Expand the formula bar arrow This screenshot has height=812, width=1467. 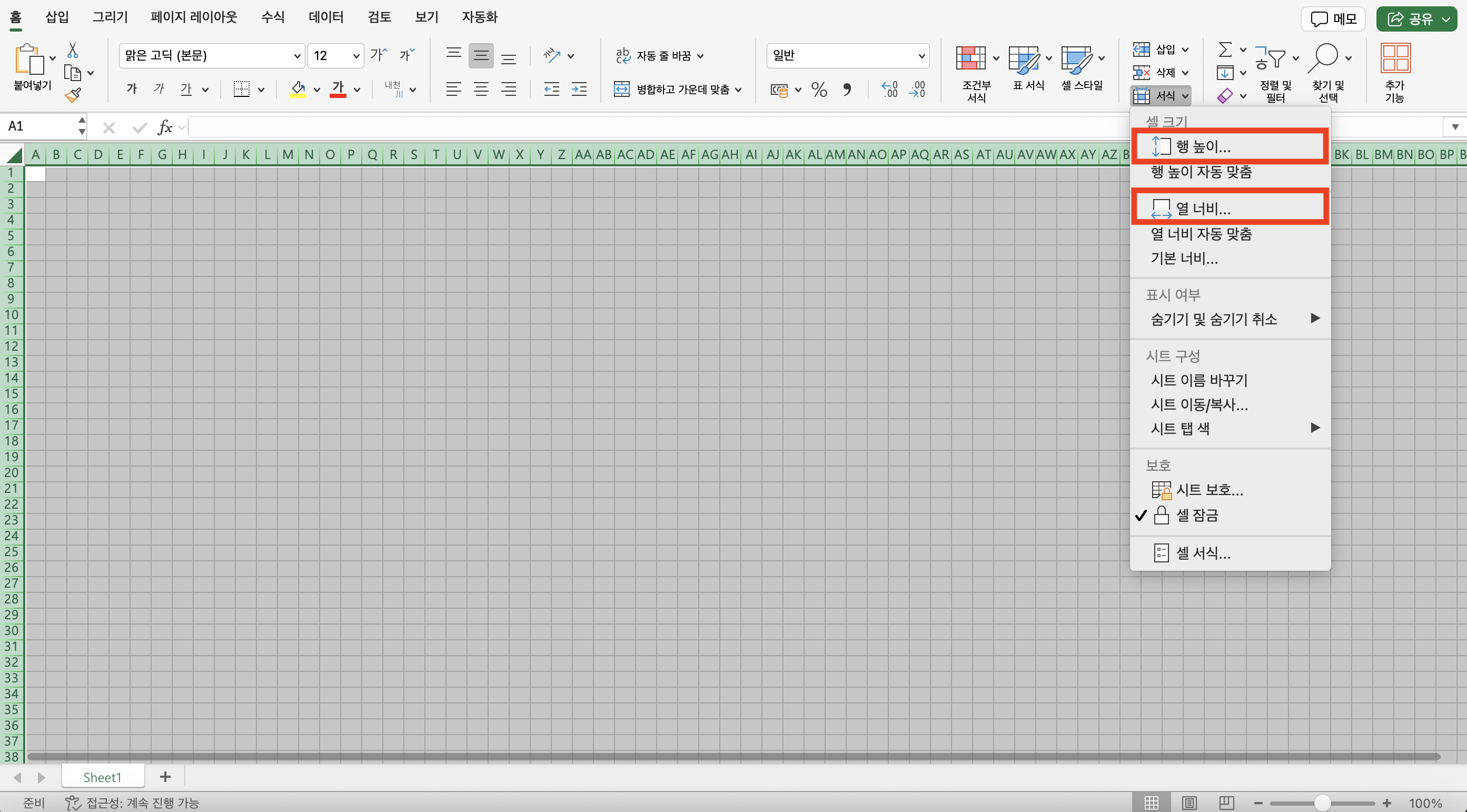pos(1454,127)
